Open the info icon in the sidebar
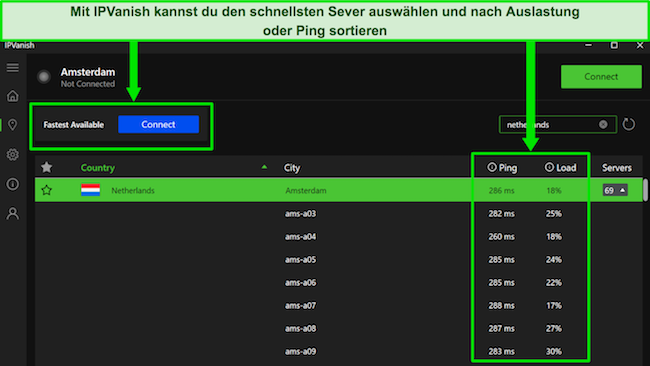This screenshot has width=650, height=366. [x=12, y=184]
